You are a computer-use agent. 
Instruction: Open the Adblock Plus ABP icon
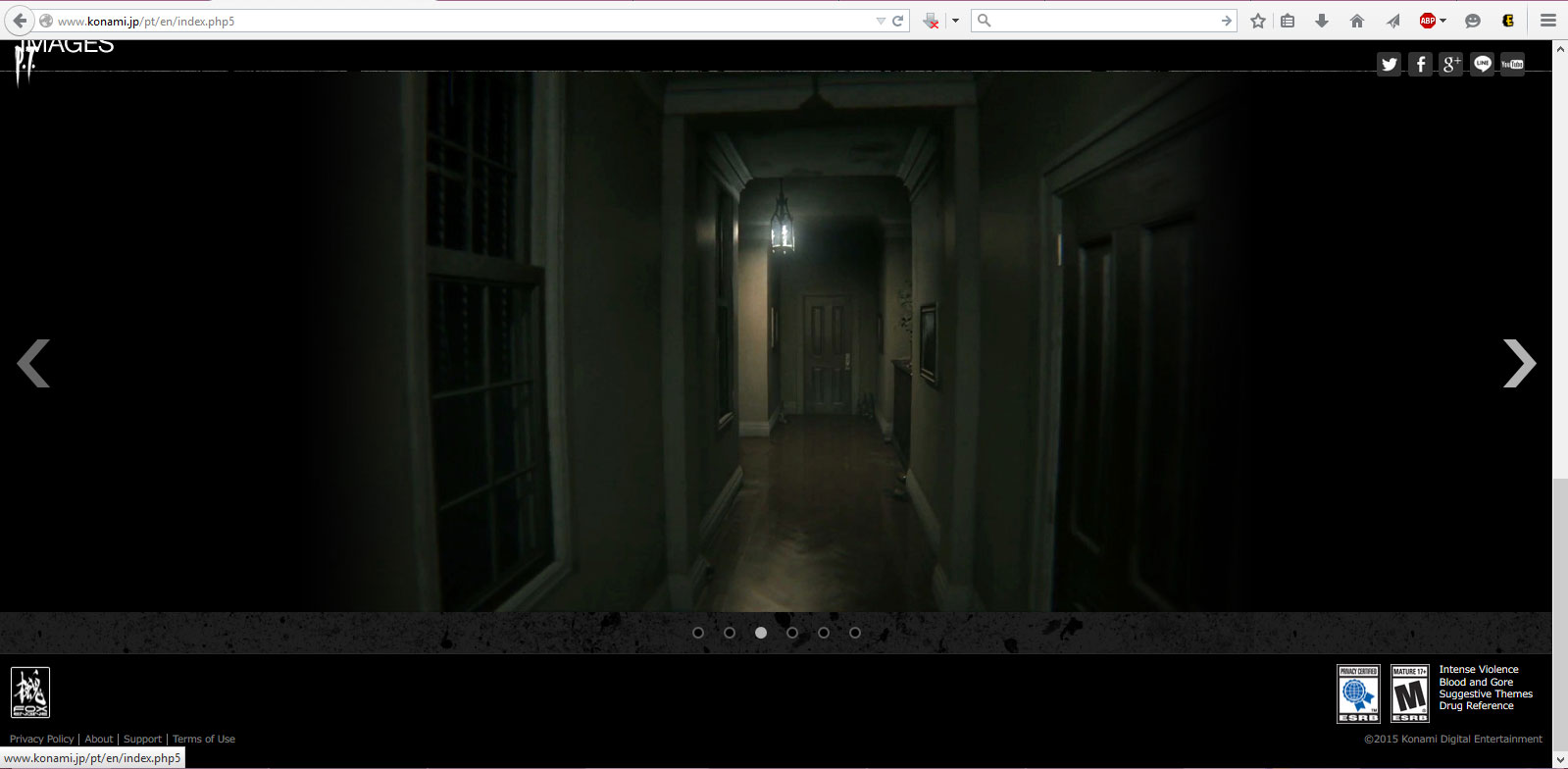1428,21
